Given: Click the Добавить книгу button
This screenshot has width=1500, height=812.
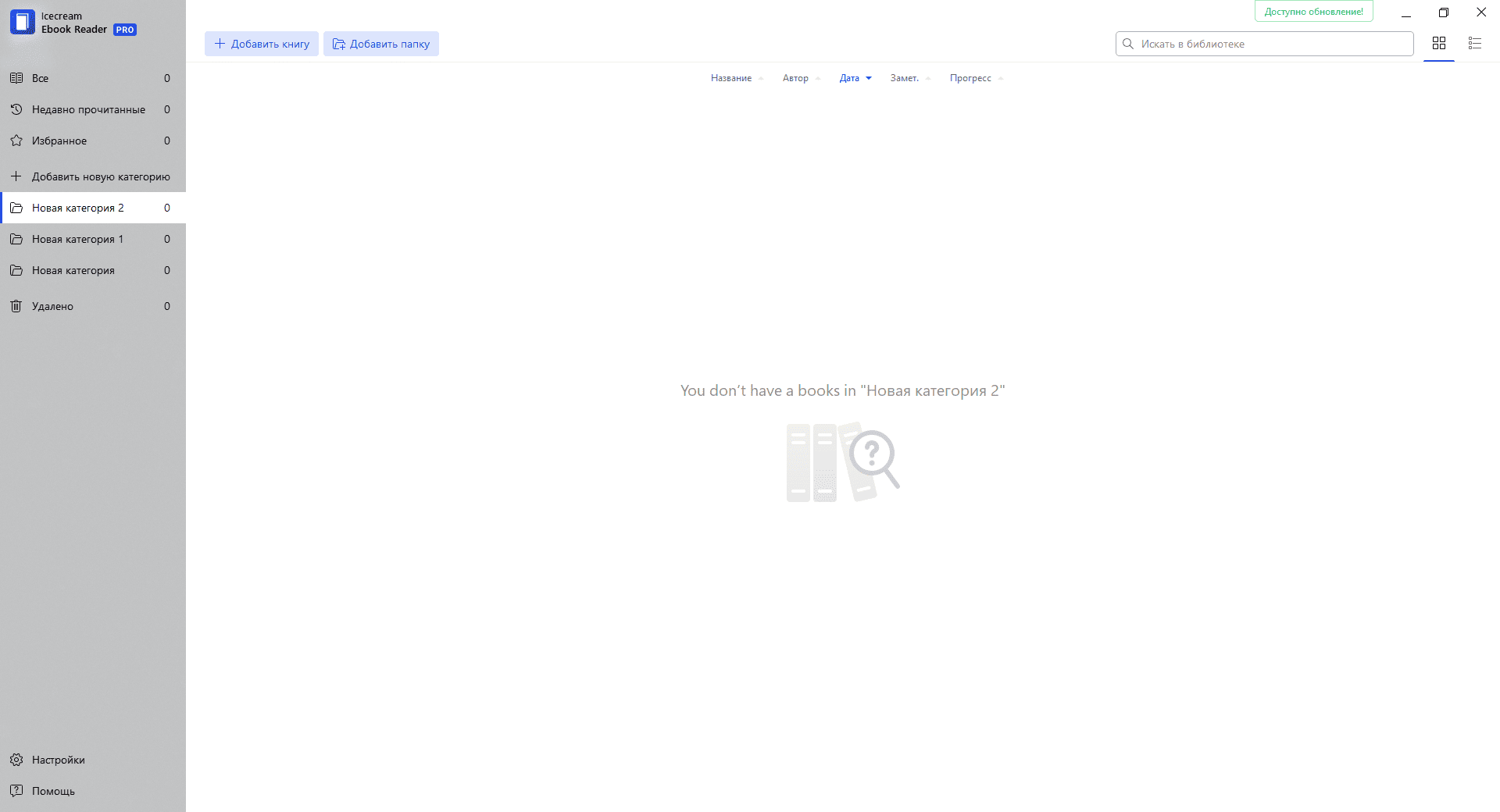Looking at the screenshot, I should click(262, 44).
